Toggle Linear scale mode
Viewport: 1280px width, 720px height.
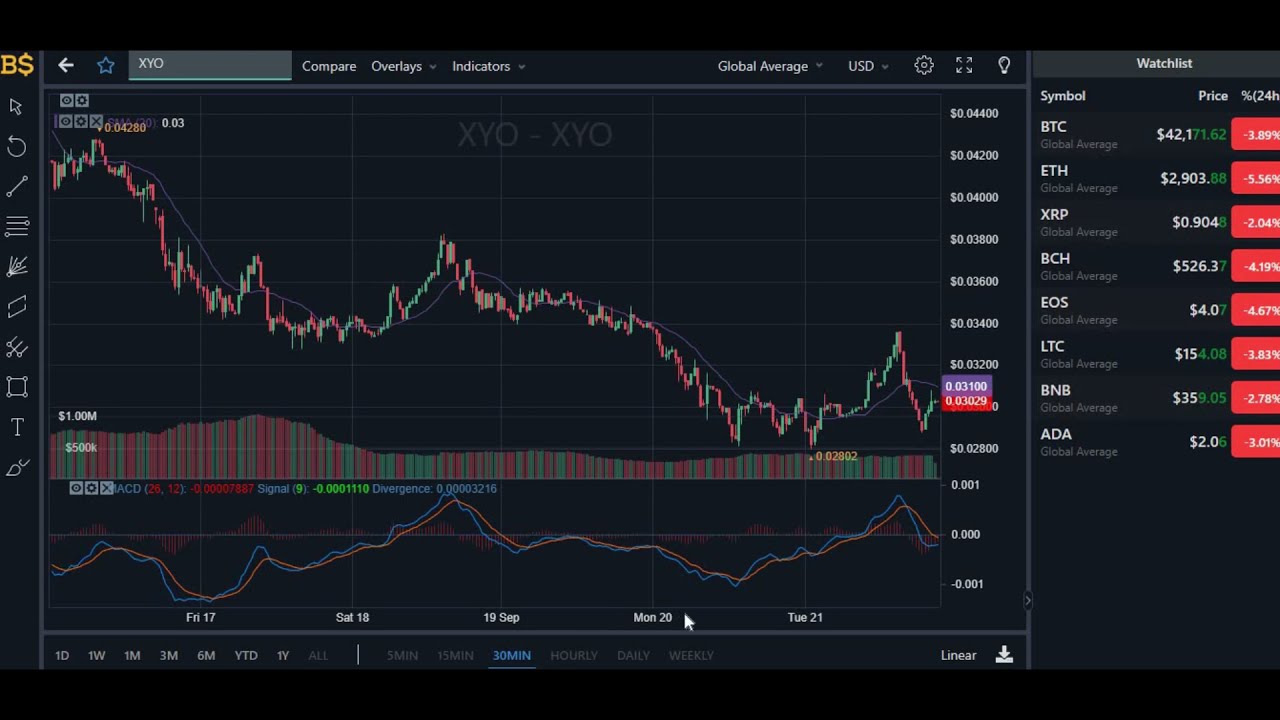pos(958,655)
